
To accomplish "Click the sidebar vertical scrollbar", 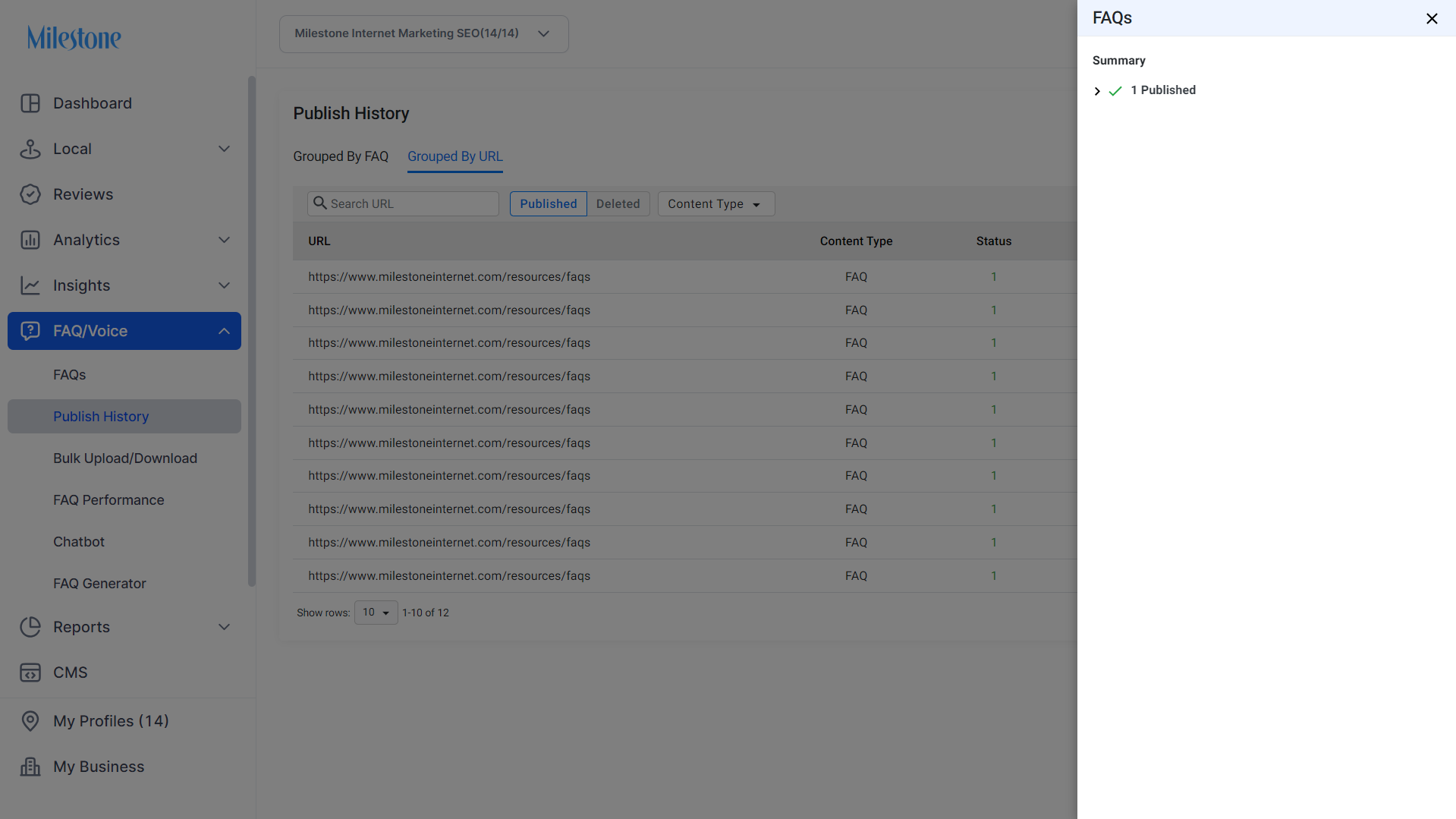I will point(252,331).
